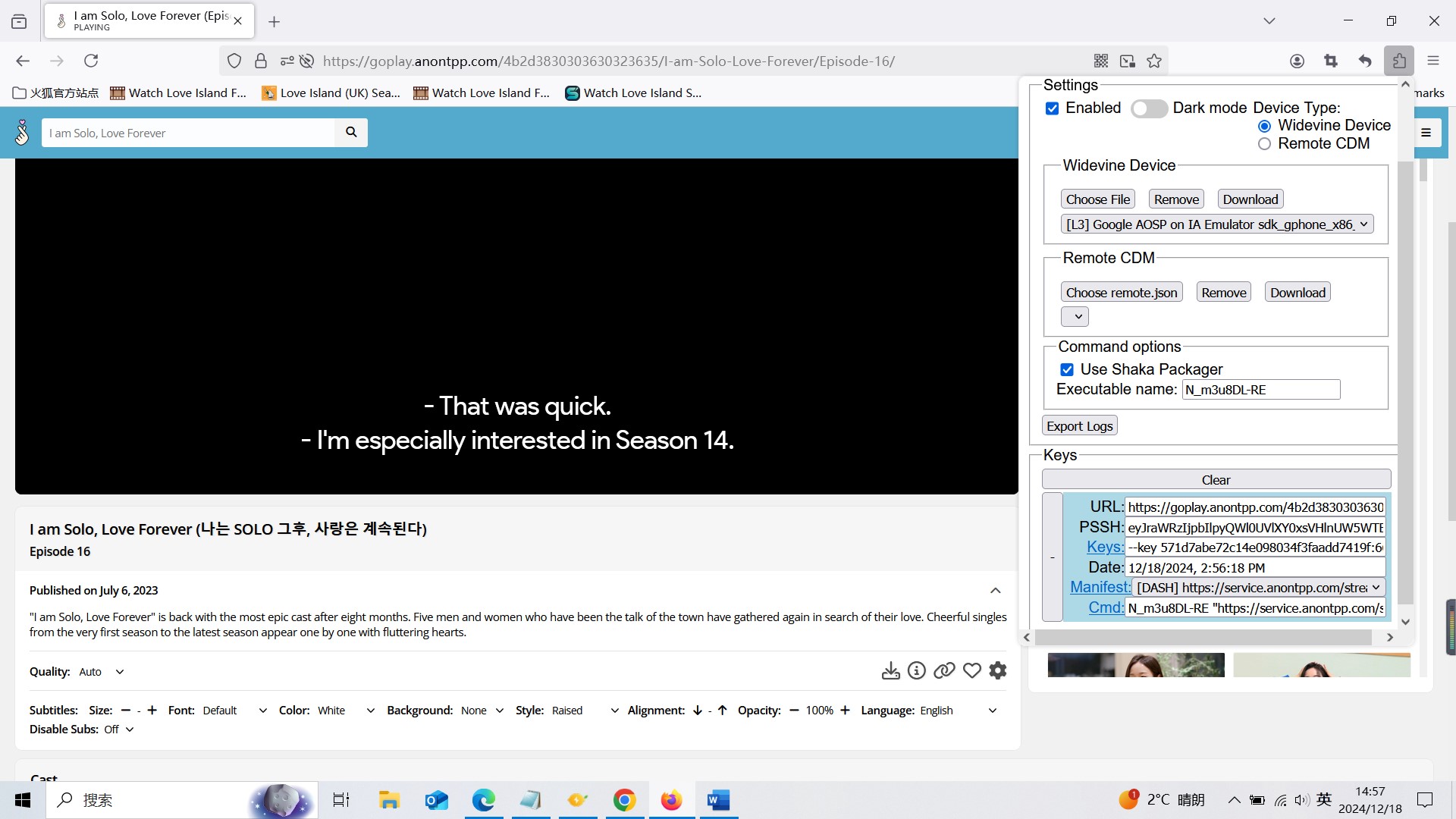
Task: Expand the Quality Auto dropdown
Action: tap(102, 672)
